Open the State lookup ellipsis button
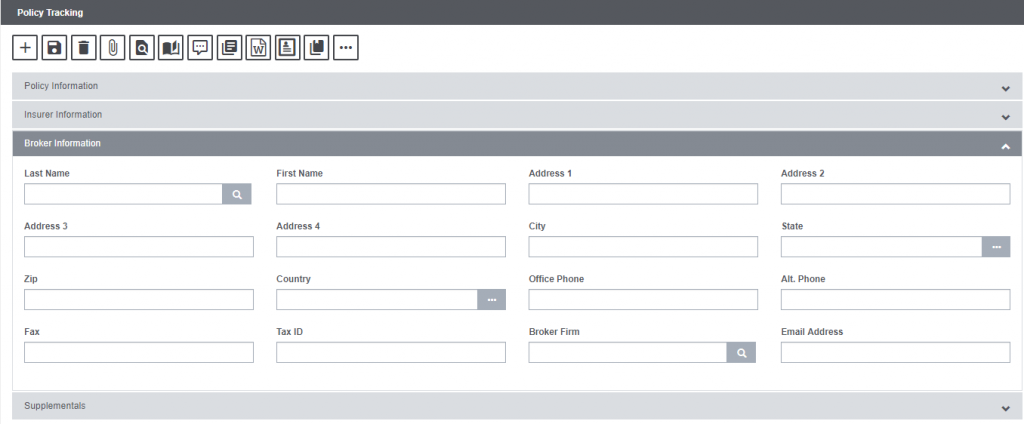This screenshot has width=1024, height=424. 996,247
